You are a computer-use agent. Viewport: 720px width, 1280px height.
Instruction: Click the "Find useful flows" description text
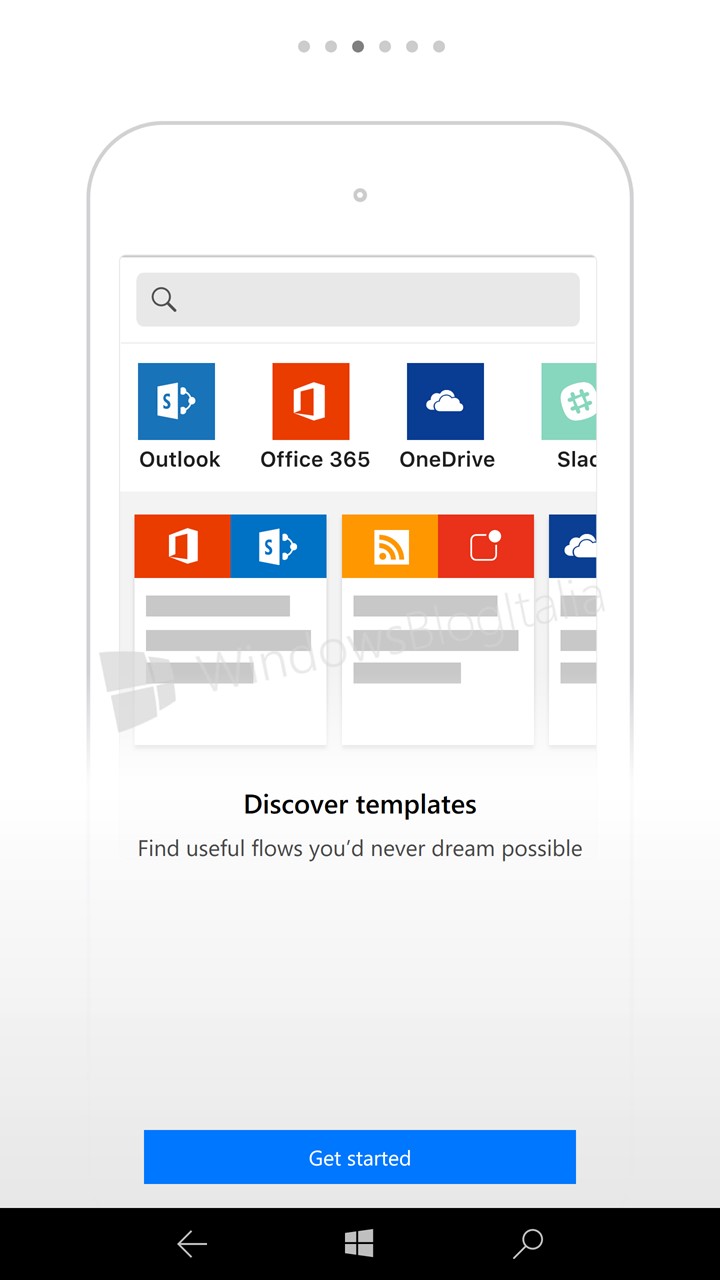[360, 849]
